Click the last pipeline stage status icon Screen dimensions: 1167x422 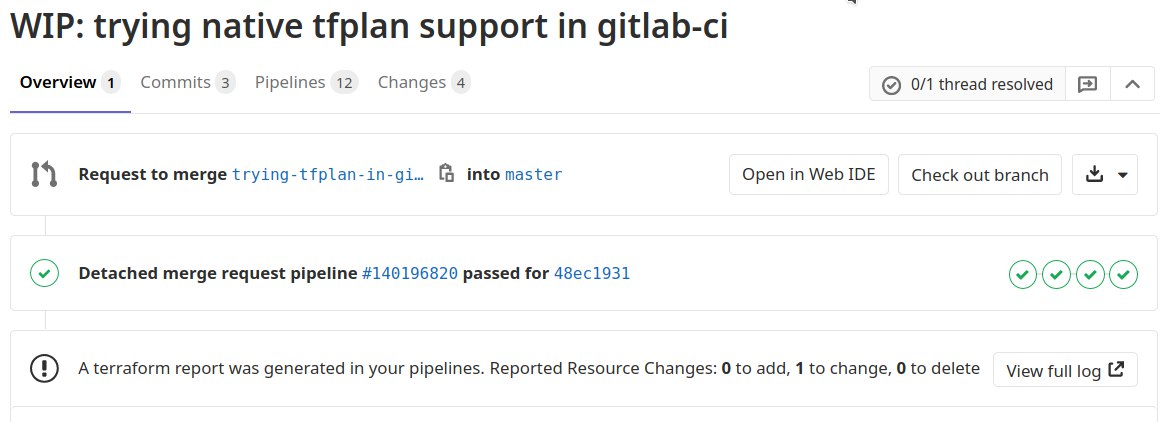(1124, 275)
